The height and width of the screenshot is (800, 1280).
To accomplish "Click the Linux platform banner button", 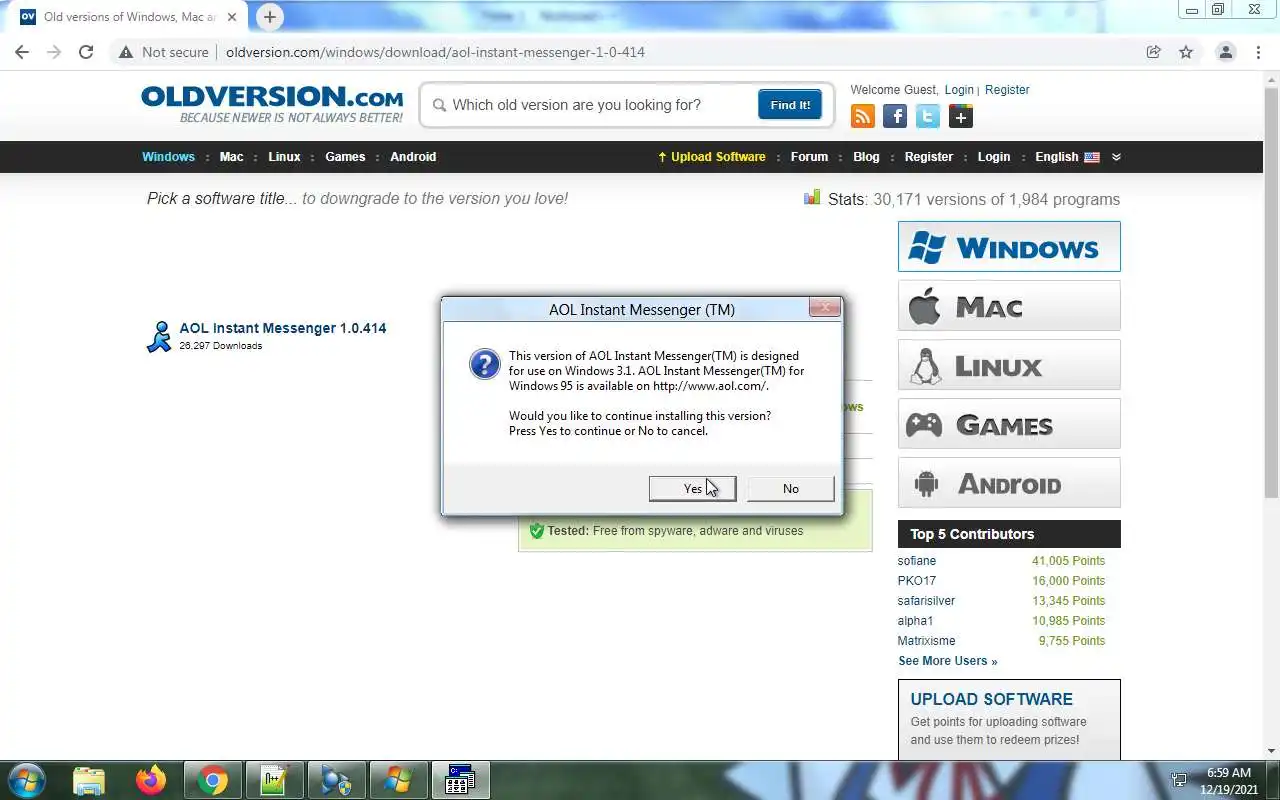I will click(x=1009, y=365).
